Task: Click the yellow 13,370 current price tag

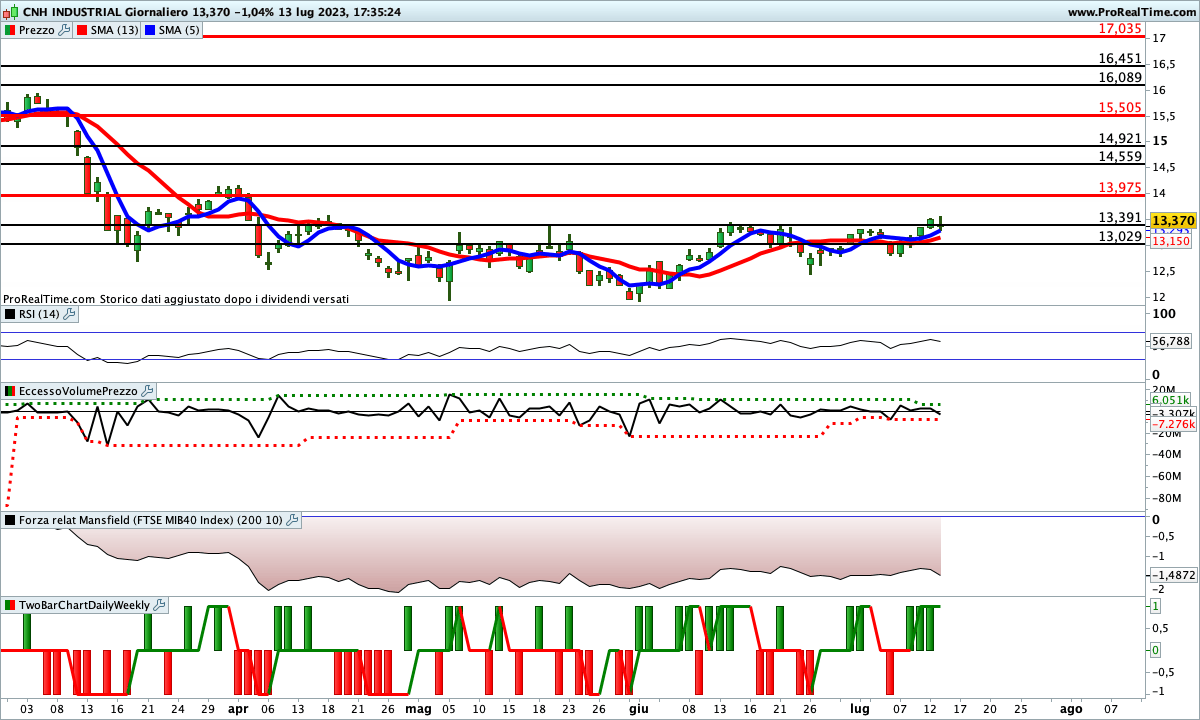Action: (1172, 220)
